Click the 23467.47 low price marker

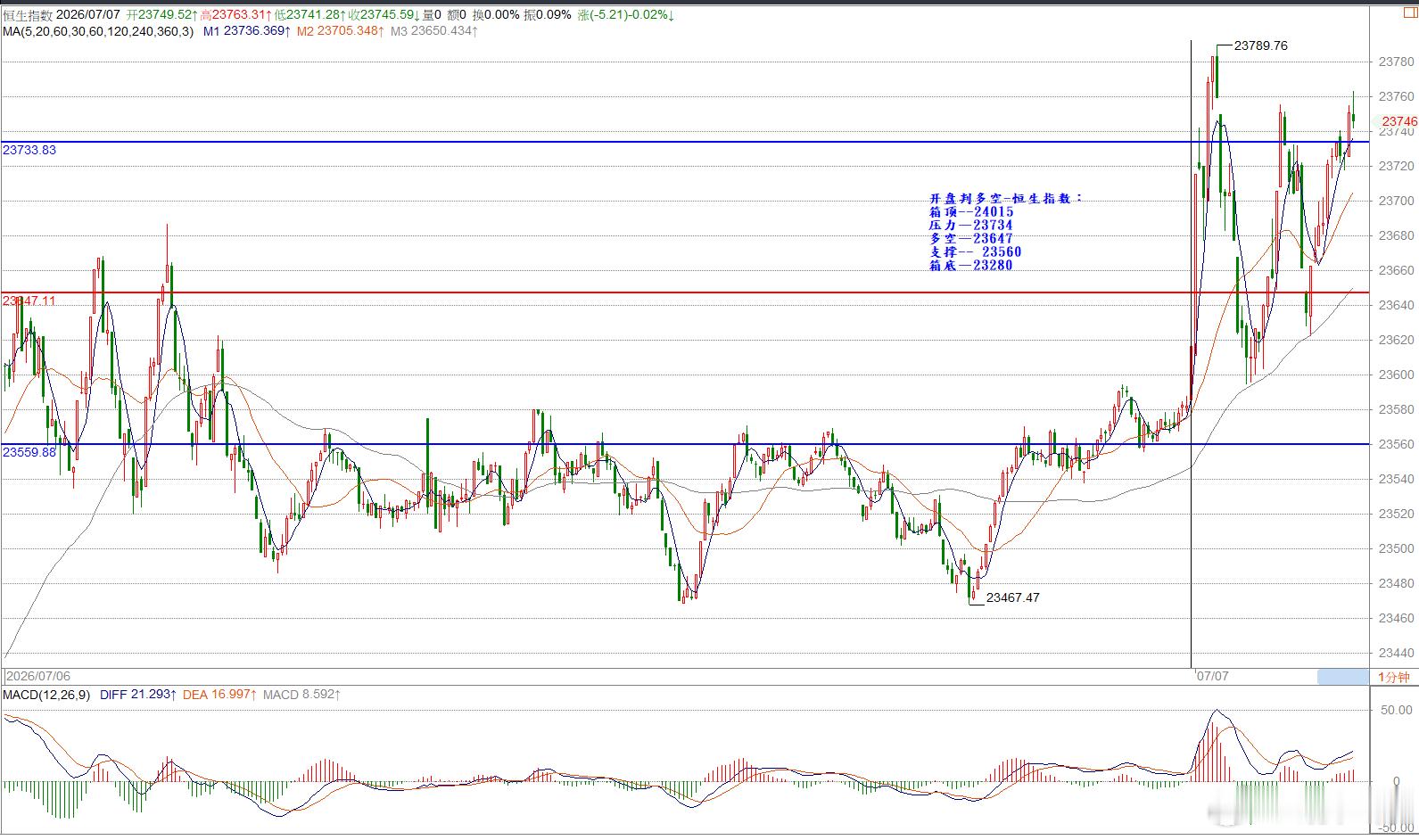[1013, 597]
